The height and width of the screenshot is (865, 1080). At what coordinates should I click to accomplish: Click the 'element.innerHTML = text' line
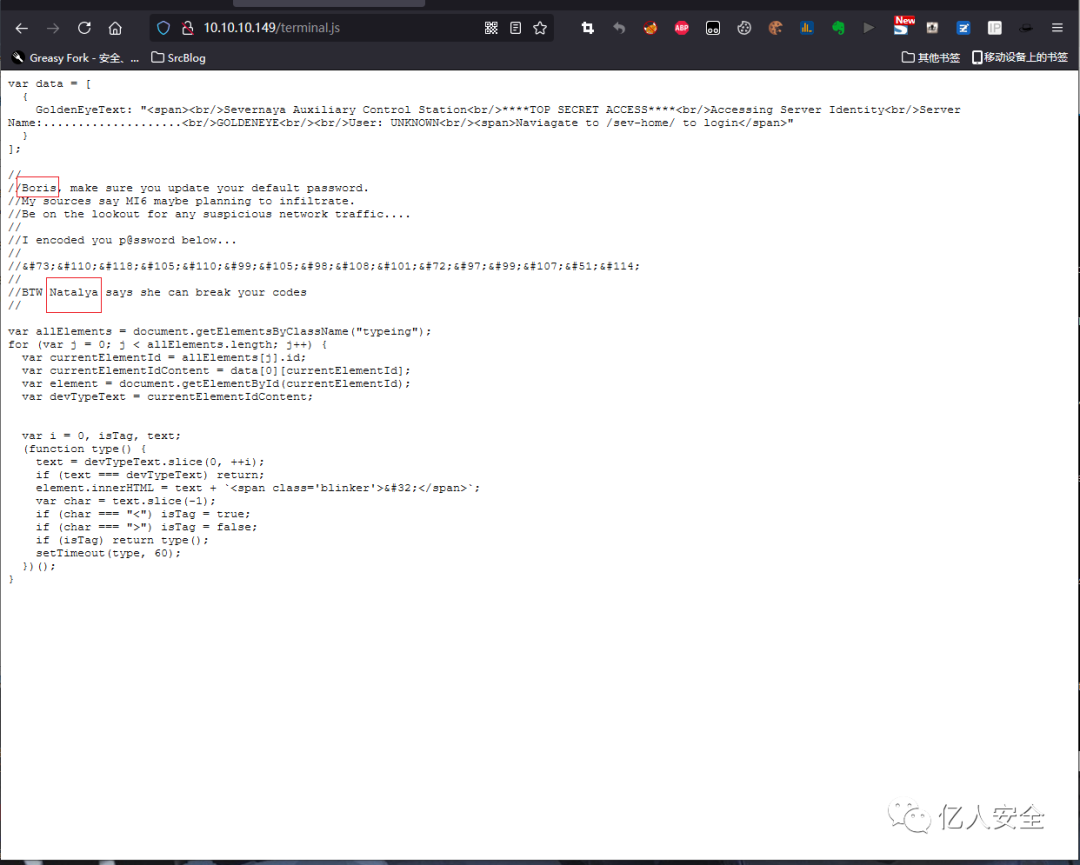pos(258,488)
